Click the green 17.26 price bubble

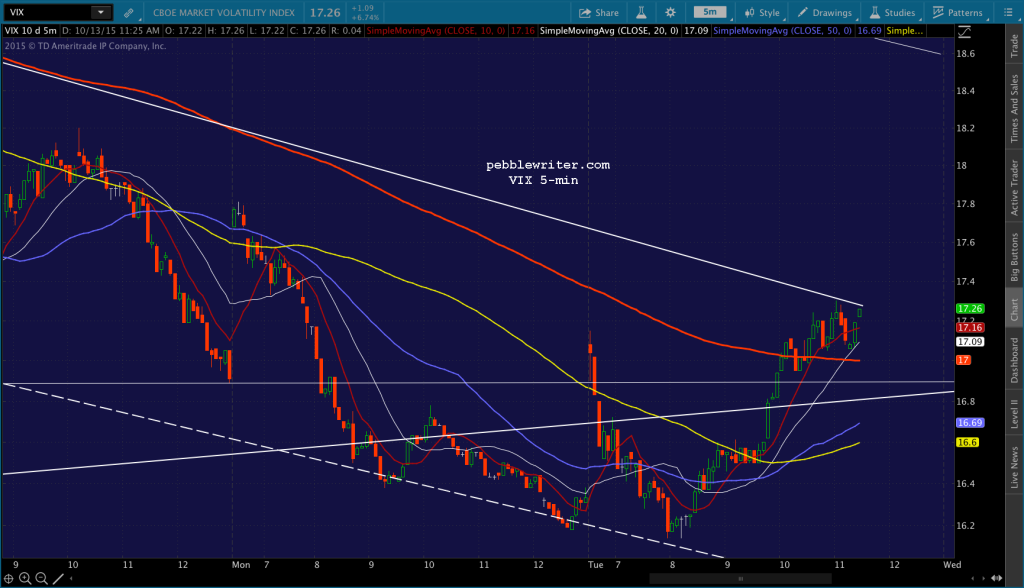pyautogui.click(x=970, y=308)
